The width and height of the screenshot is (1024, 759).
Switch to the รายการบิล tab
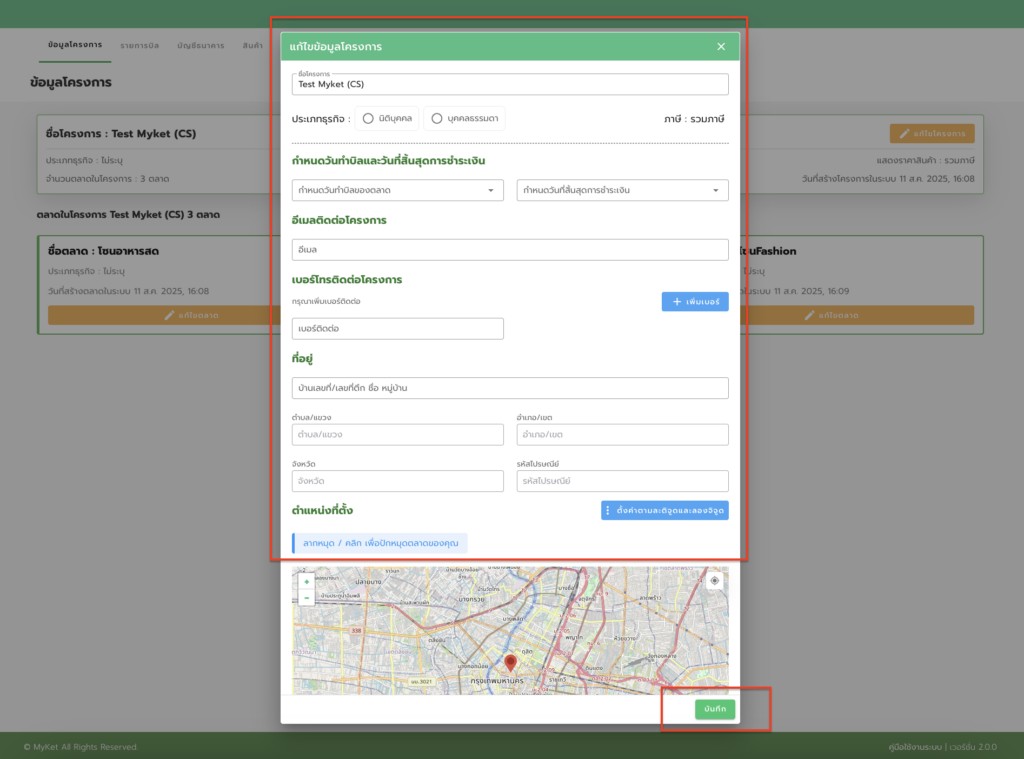140,46
